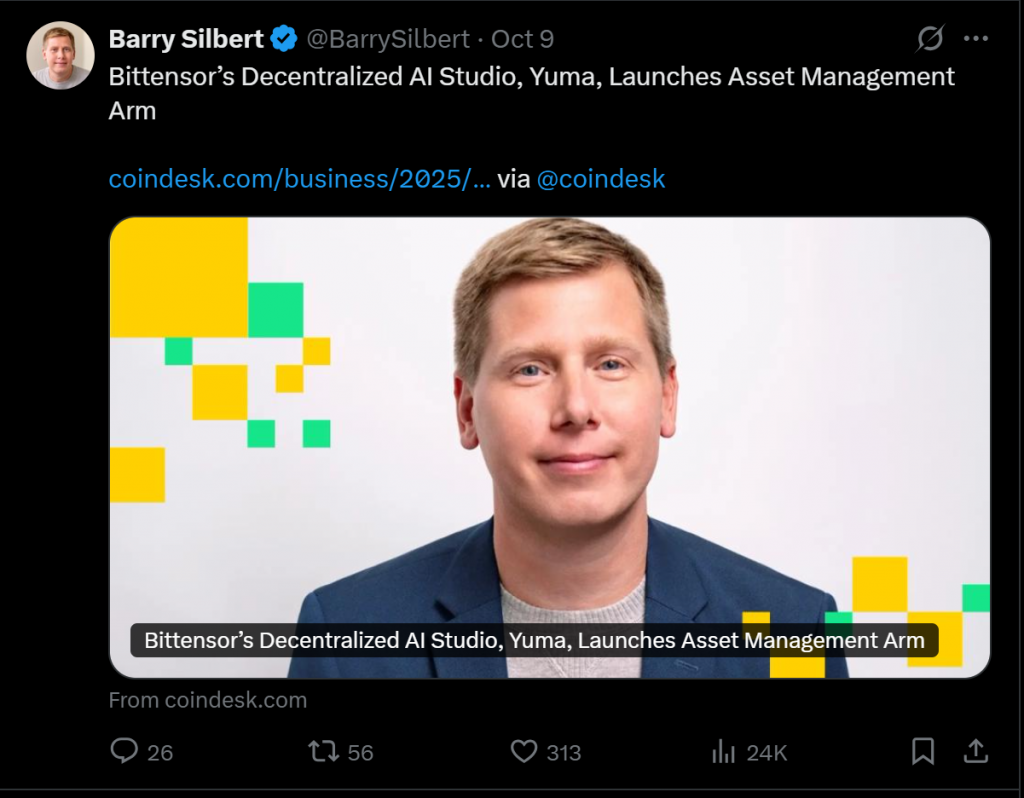Screen dimensions: 1024x798
Task: Open the article card preview image
Action: coord(549,420)
